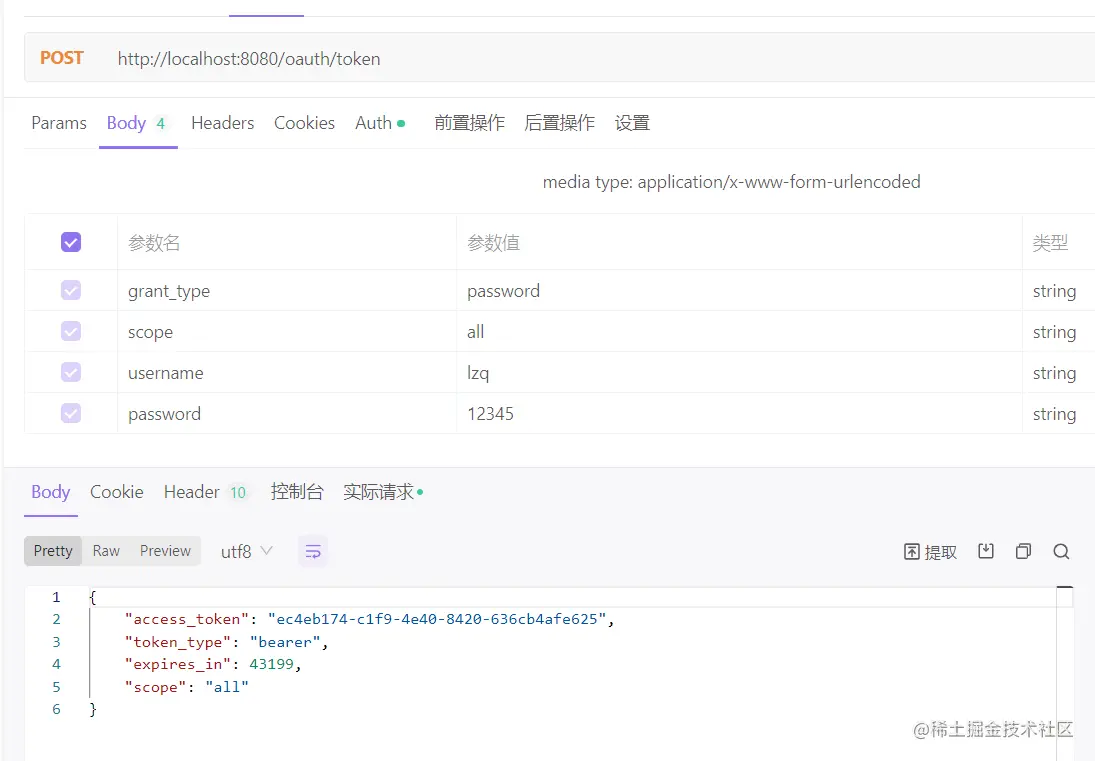The width and height of the screenshot is (1095, 761).
Task: Search the response with magnifier icon
Action: click(1061, 551)
